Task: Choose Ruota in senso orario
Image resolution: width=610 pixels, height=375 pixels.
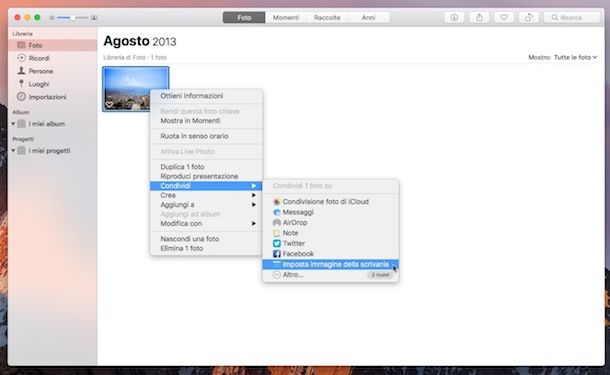Action: (x=206, y=136)
